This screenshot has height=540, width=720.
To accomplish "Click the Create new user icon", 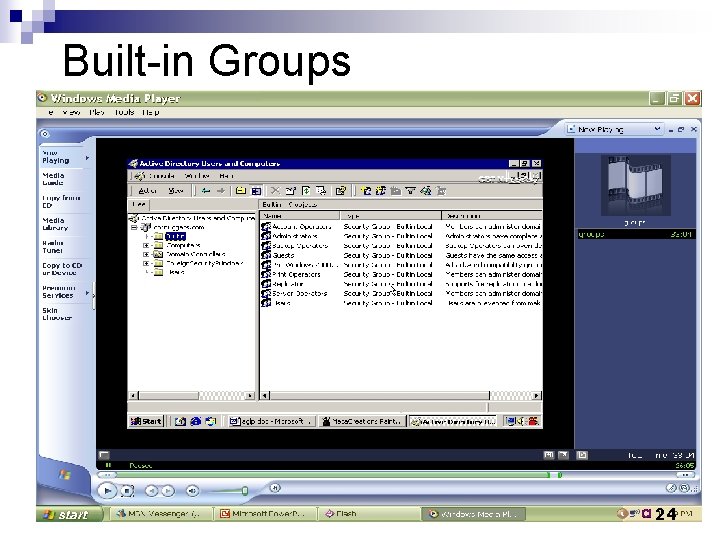I will [366, 191].
